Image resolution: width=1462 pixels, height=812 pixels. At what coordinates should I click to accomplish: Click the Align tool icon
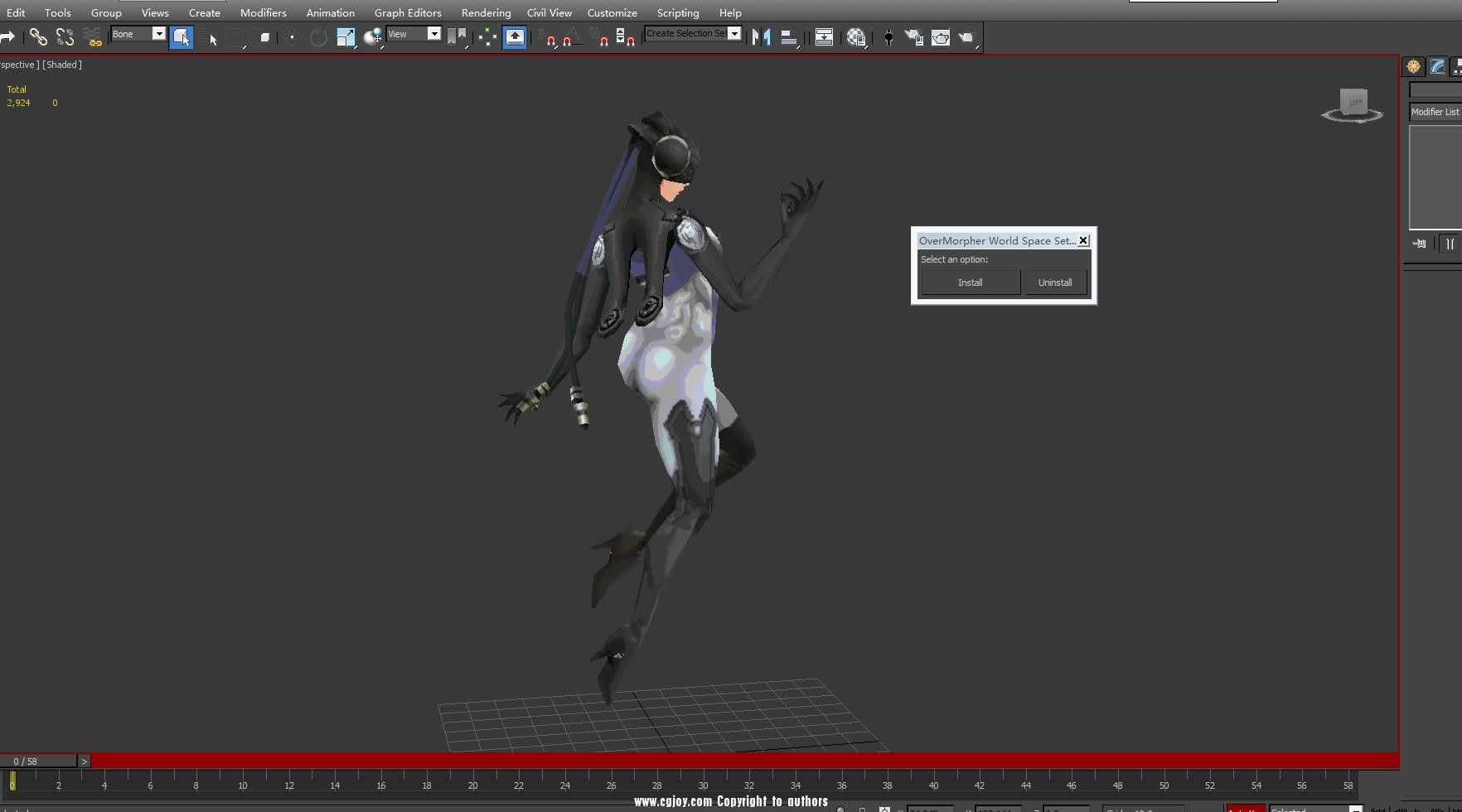click(x=789, y=37)
